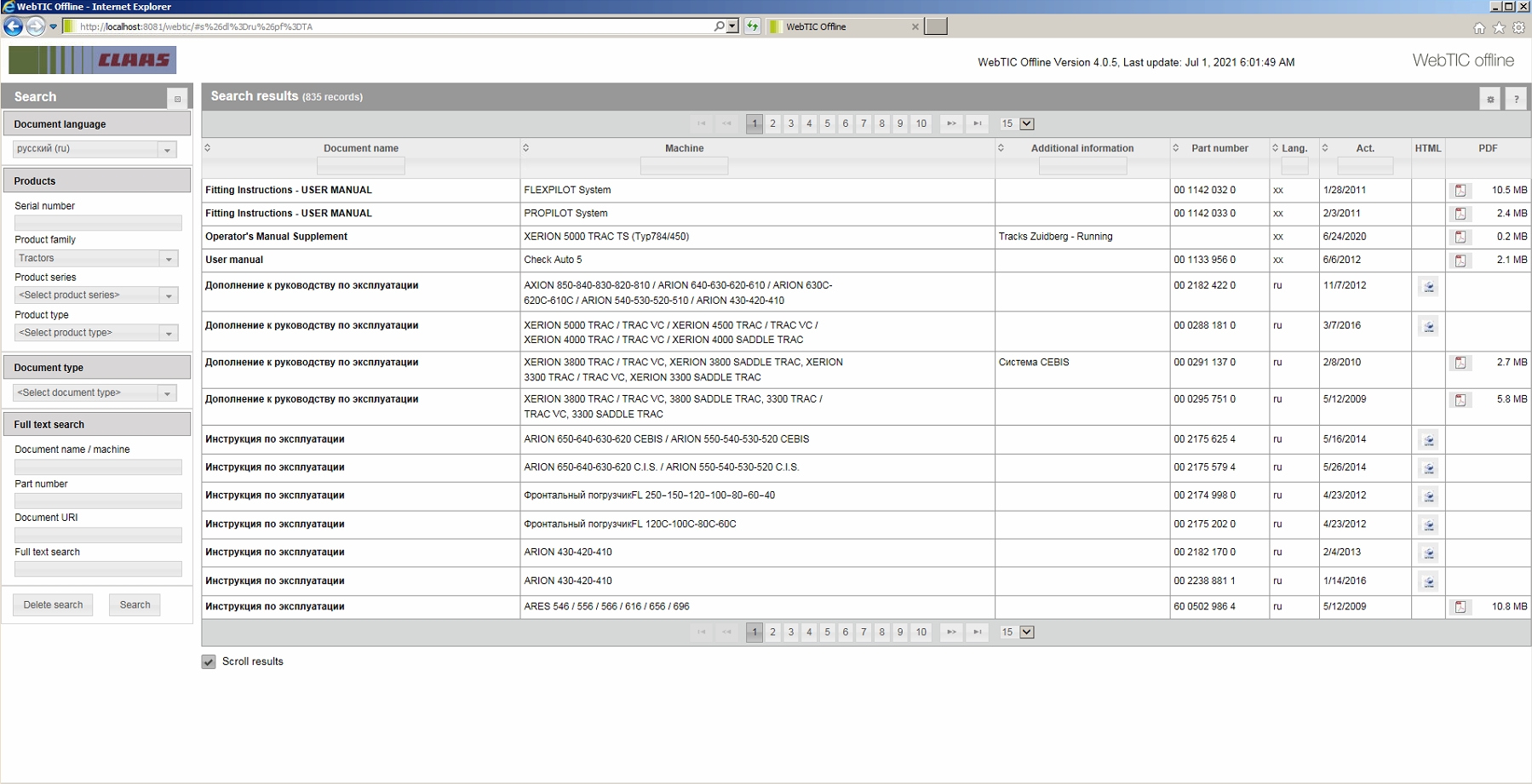Go to next page in top pager
1532x784 pixels.
(x=951, y=123)
